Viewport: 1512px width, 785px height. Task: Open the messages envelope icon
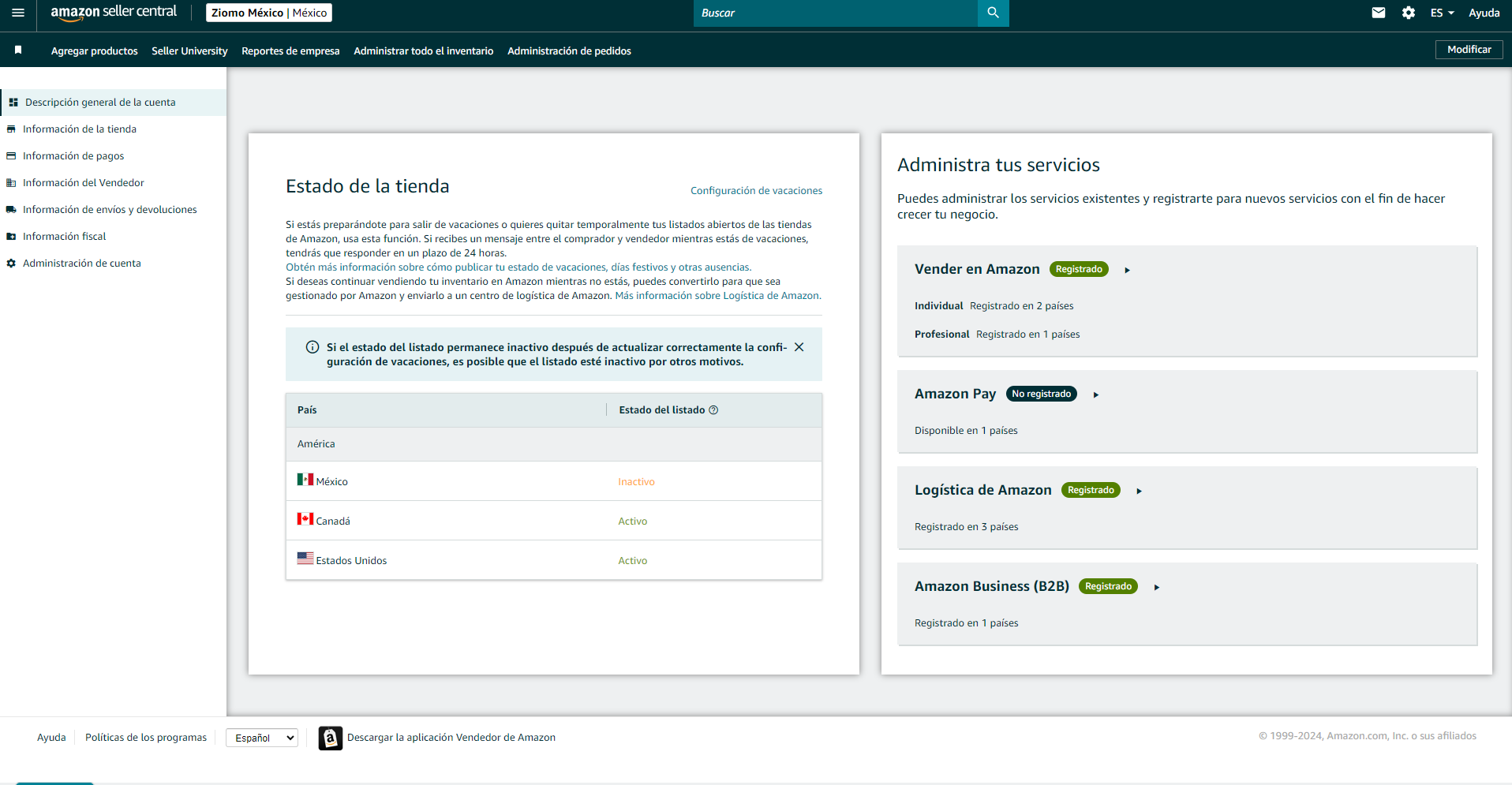(1379, 13)
